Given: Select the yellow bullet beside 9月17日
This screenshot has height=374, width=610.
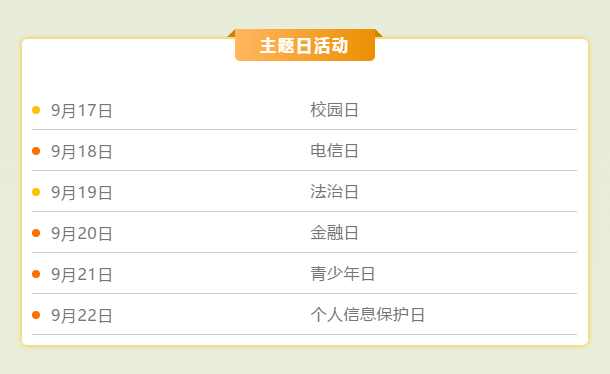Looking at the screenshot, I should [x=36, y=110].
